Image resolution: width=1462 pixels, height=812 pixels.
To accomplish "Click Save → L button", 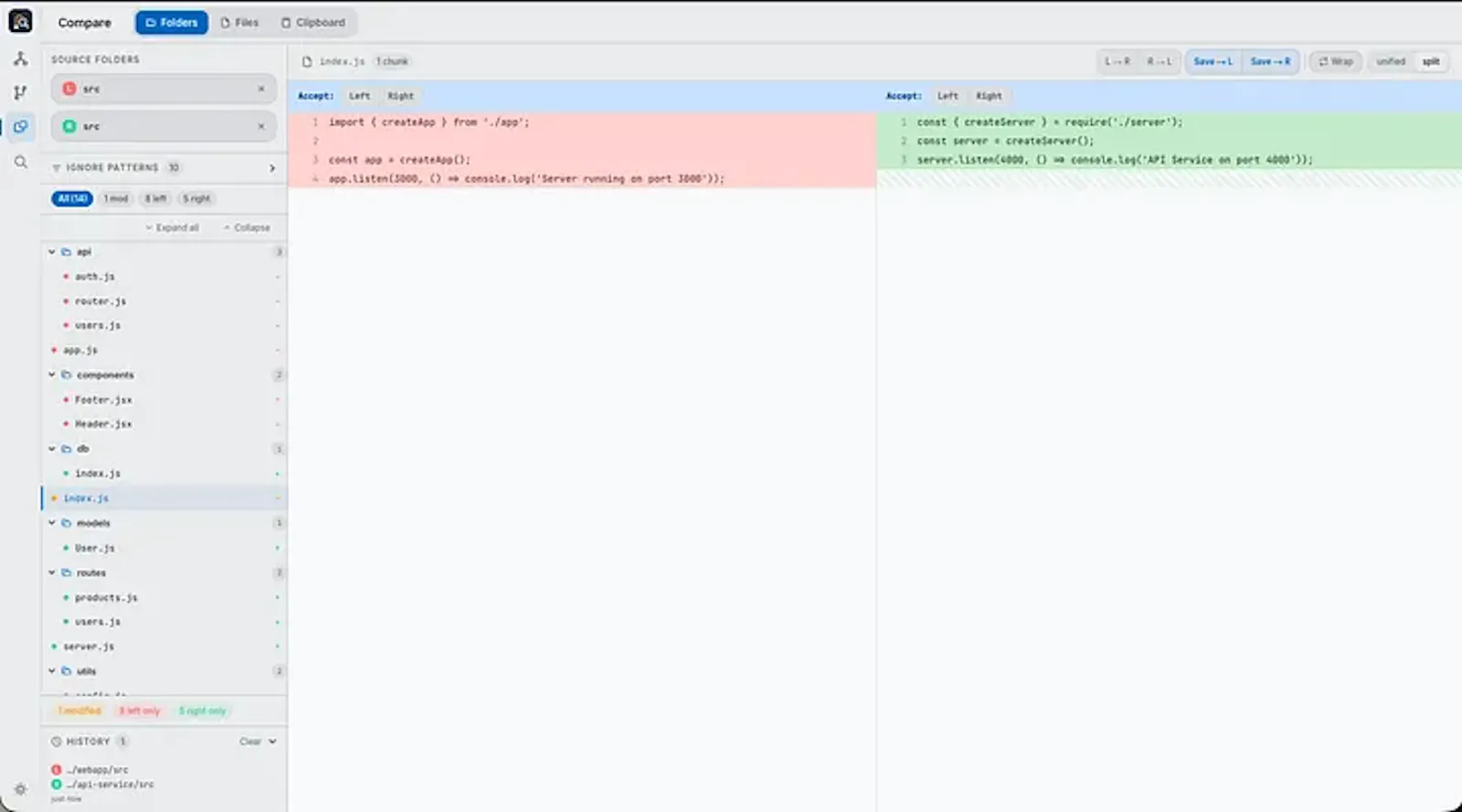I will coord(1213,61).
